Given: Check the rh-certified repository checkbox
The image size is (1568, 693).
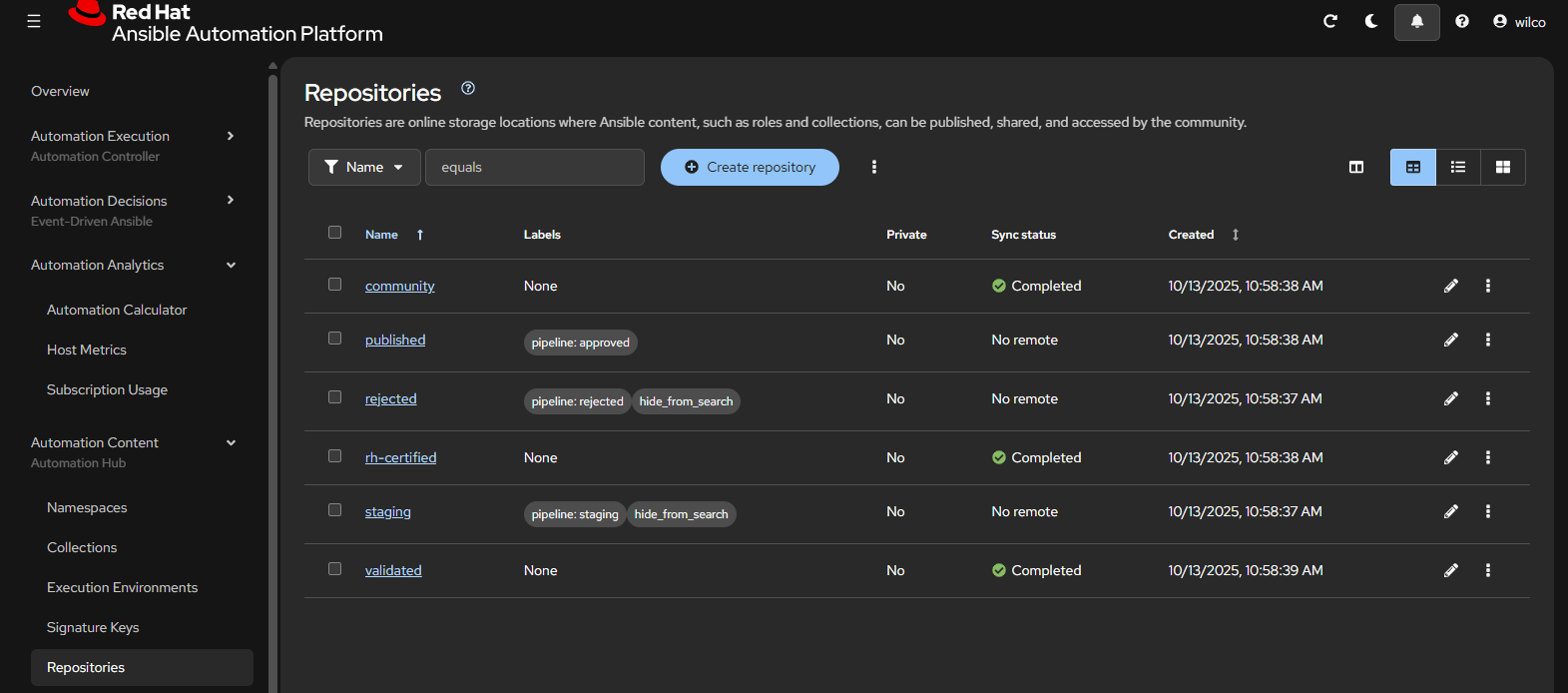Looking at the screenshot, I should 335,456.
